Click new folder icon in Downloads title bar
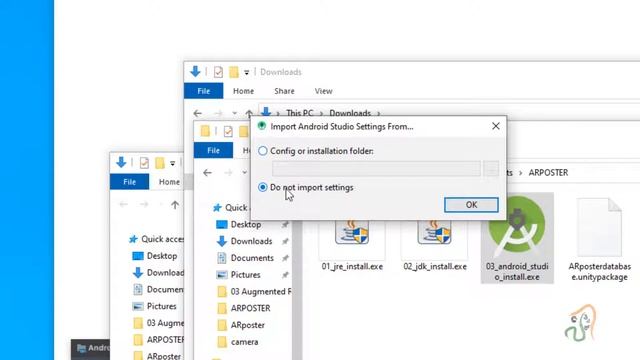 (234, 72)
